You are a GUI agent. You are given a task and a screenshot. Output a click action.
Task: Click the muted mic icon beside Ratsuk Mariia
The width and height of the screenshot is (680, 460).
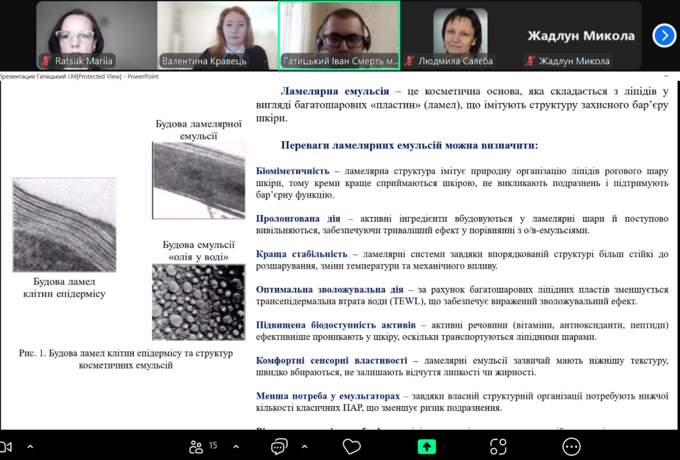click(x=45, y=60)
